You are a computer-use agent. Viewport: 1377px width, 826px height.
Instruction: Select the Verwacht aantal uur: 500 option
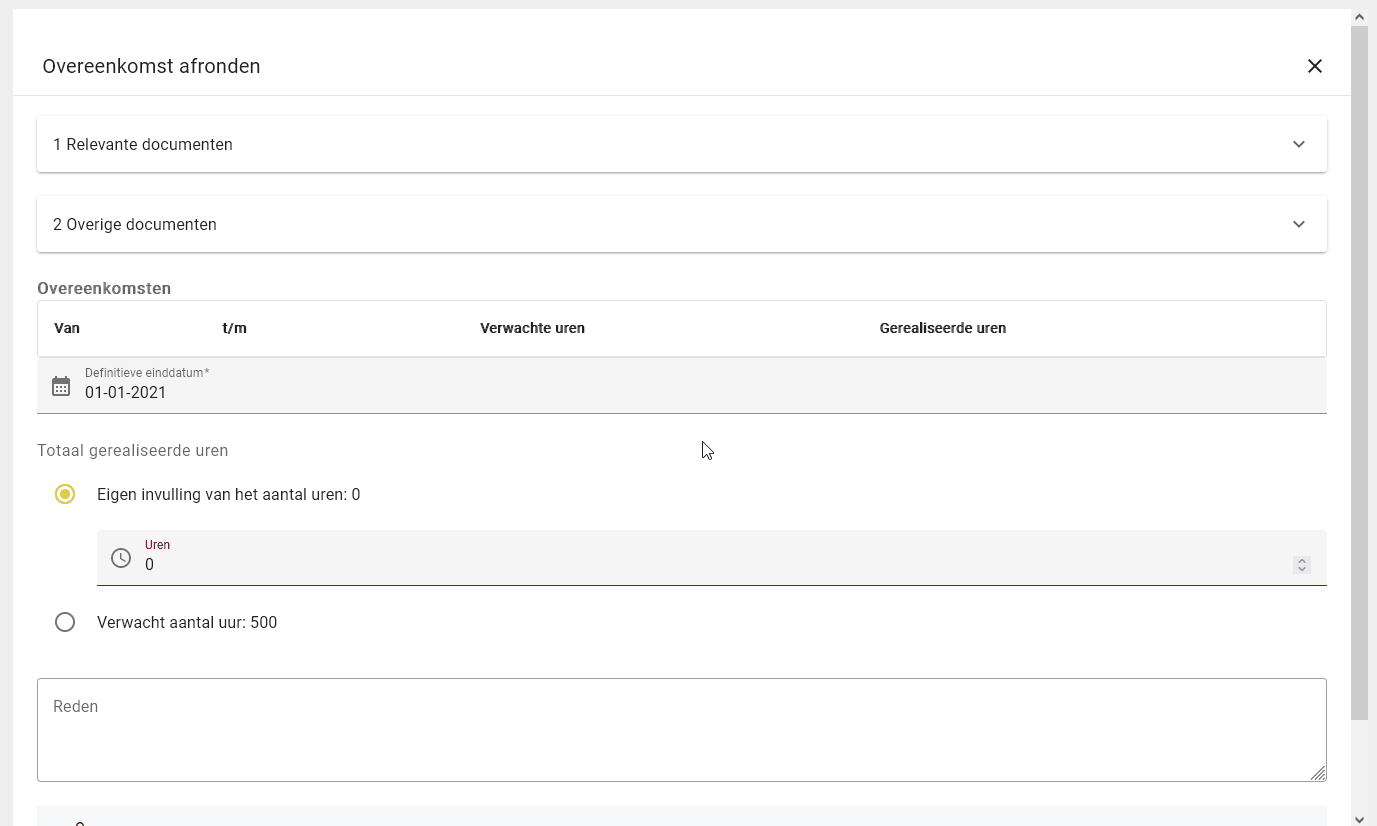point(65,621)
